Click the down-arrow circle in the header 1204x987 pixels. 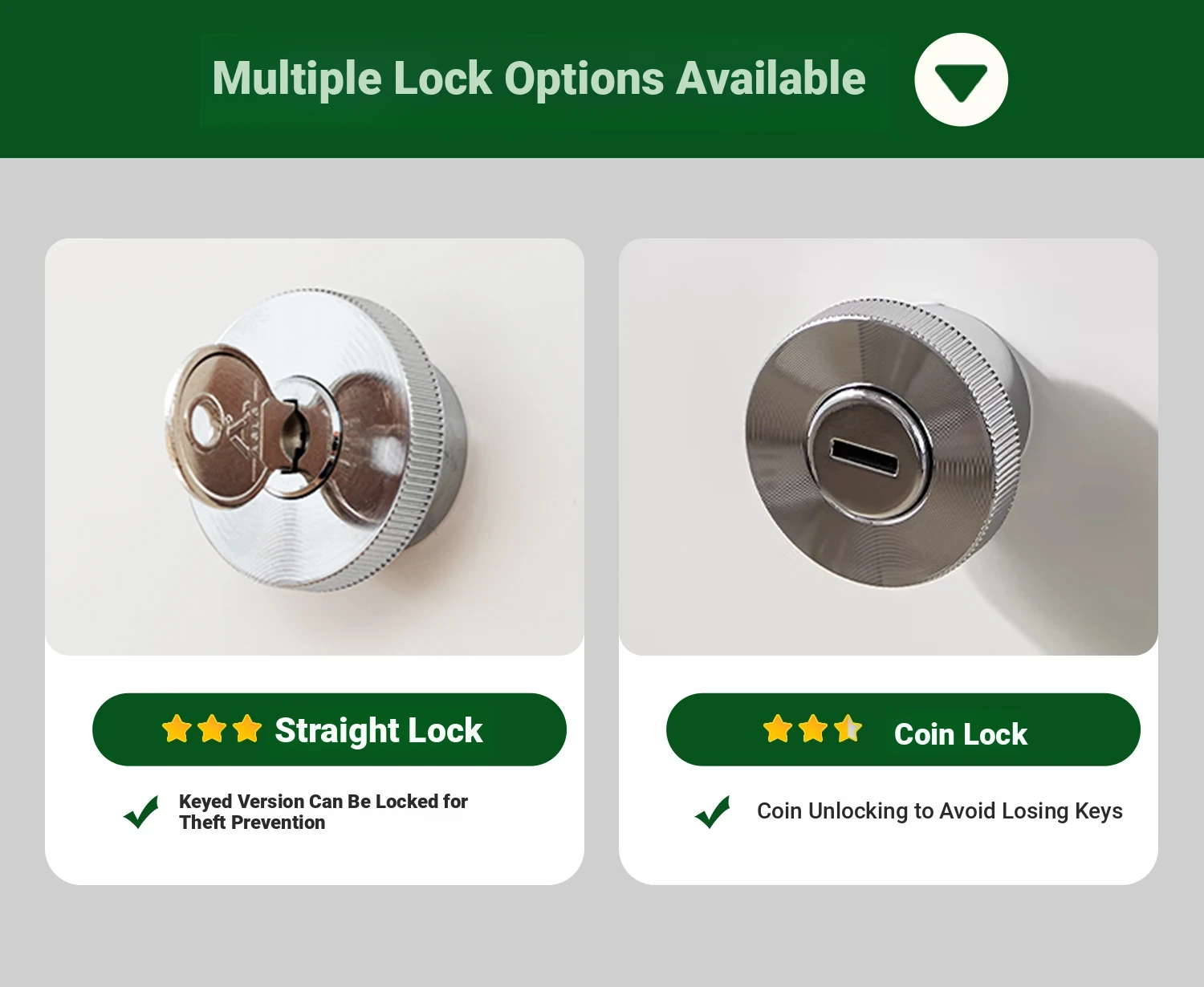(961, 79)
